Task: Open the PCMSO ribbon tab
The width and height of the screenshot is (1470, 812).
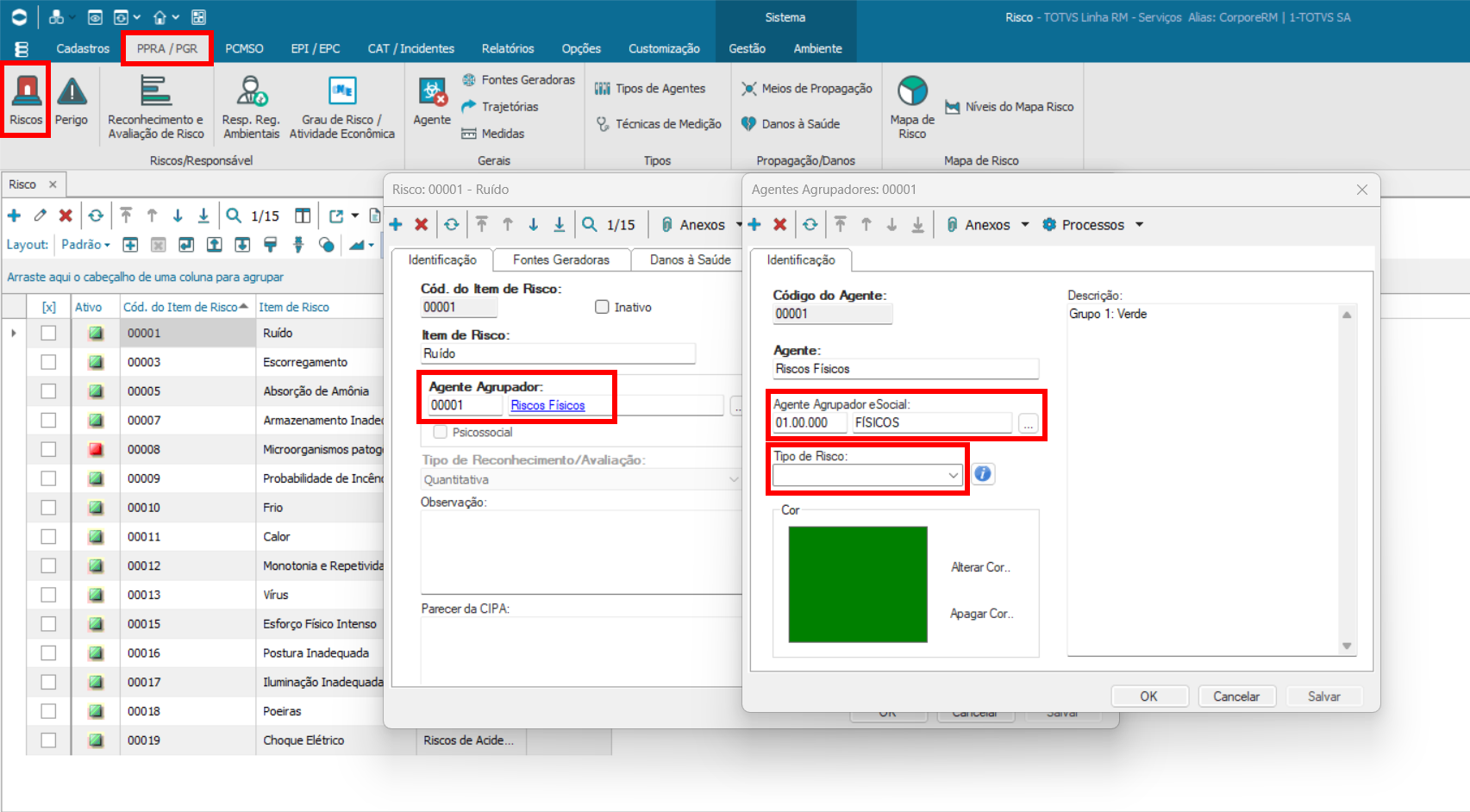Action: 244,48
